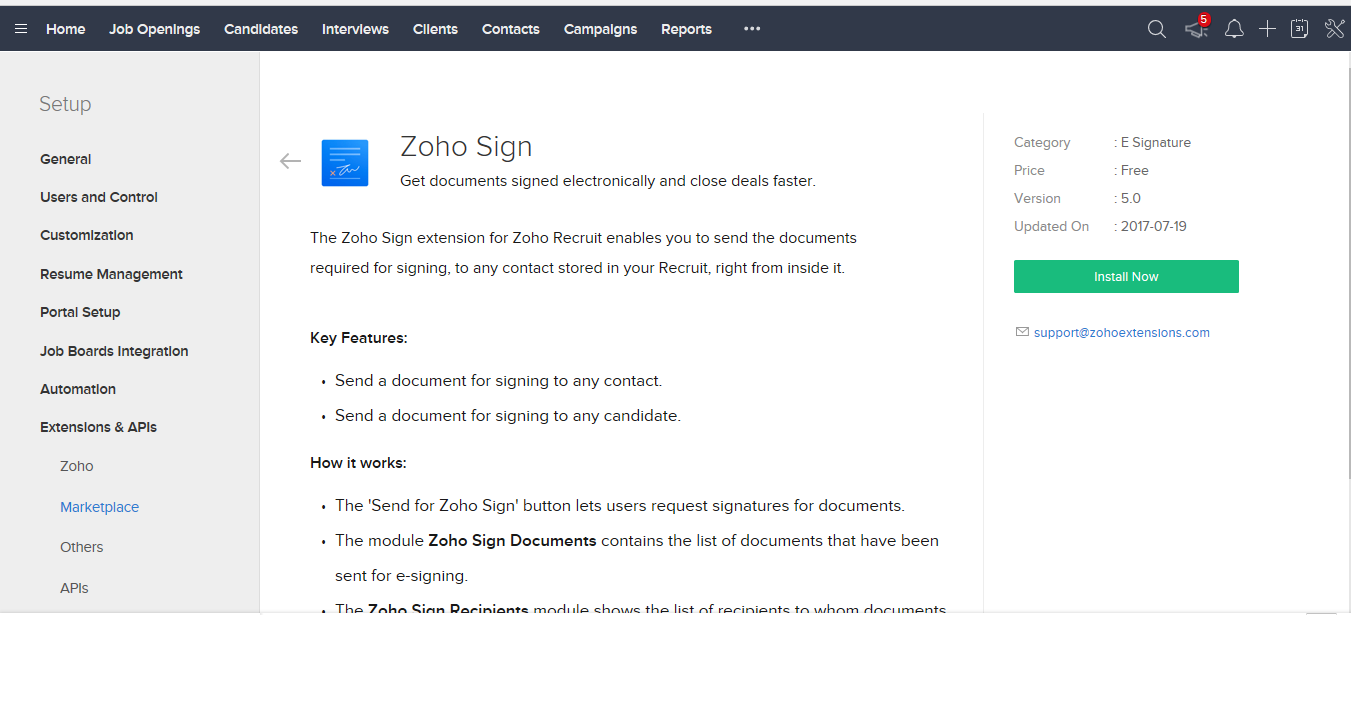
Task: Open the Zoho extensions sub-item
Action: click(77, 466)
